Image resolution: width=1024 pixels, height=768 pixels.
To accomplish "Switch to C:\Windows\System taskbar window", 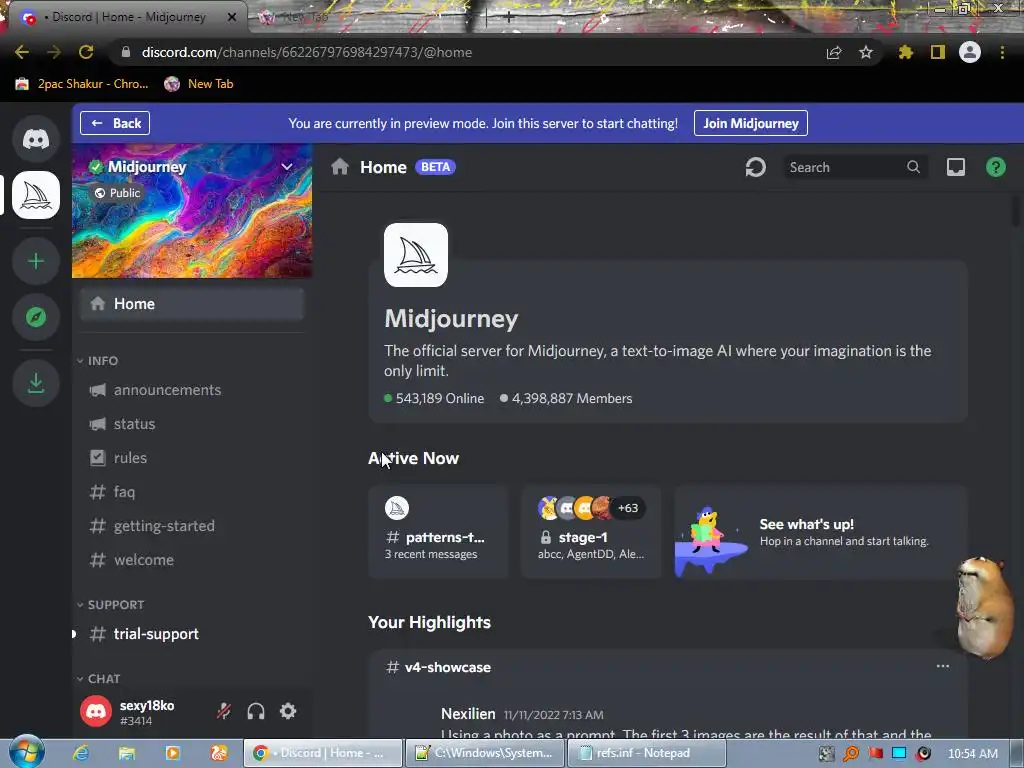I will pos(485,753).
